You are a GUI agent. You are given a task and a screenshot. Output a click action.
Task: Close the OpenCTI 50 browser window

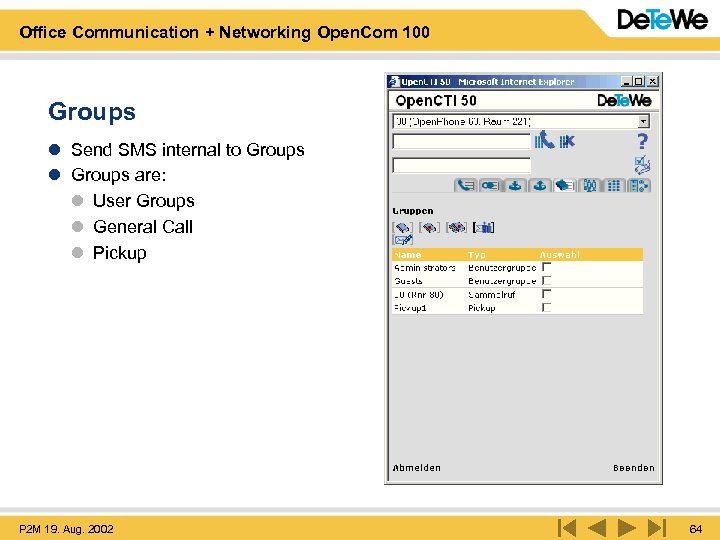click(x=652, y=82)
